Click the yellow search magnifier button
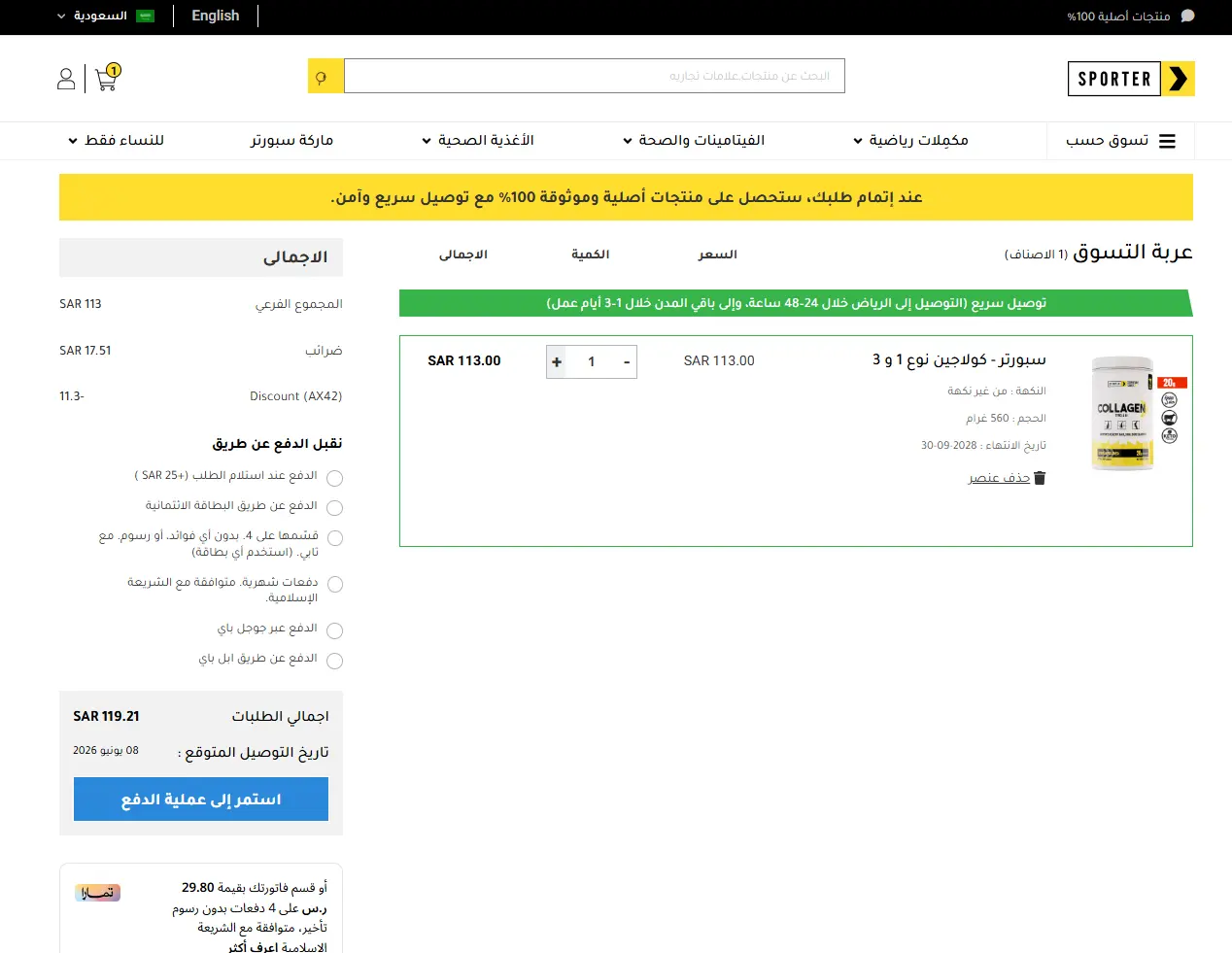1232x953 pixels. 325,76
